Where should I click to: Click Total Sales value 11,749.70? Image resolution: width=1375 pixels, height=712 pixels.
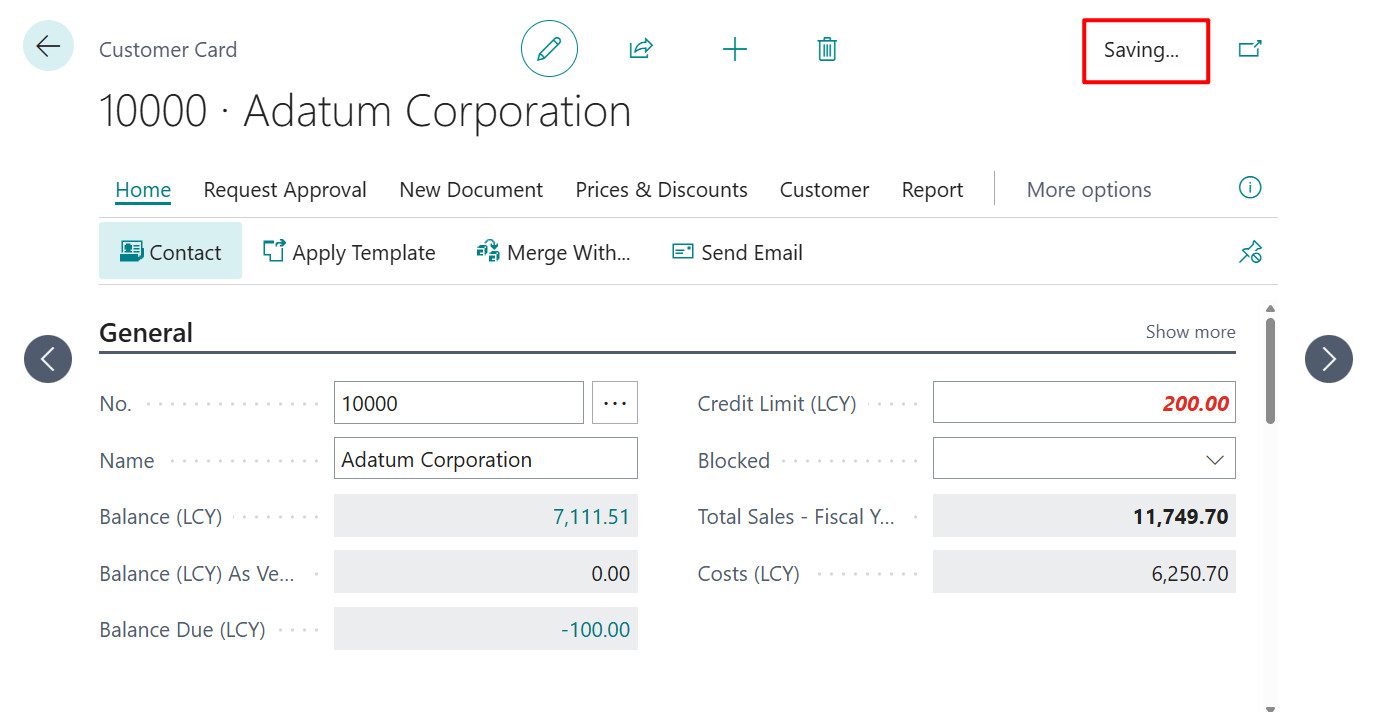click(1180, 517)
